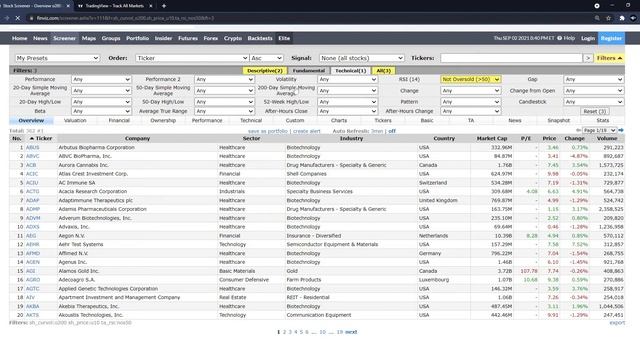Switch to the Financial view tab
This screenshot has width=640, height=360.
[119, 120]
